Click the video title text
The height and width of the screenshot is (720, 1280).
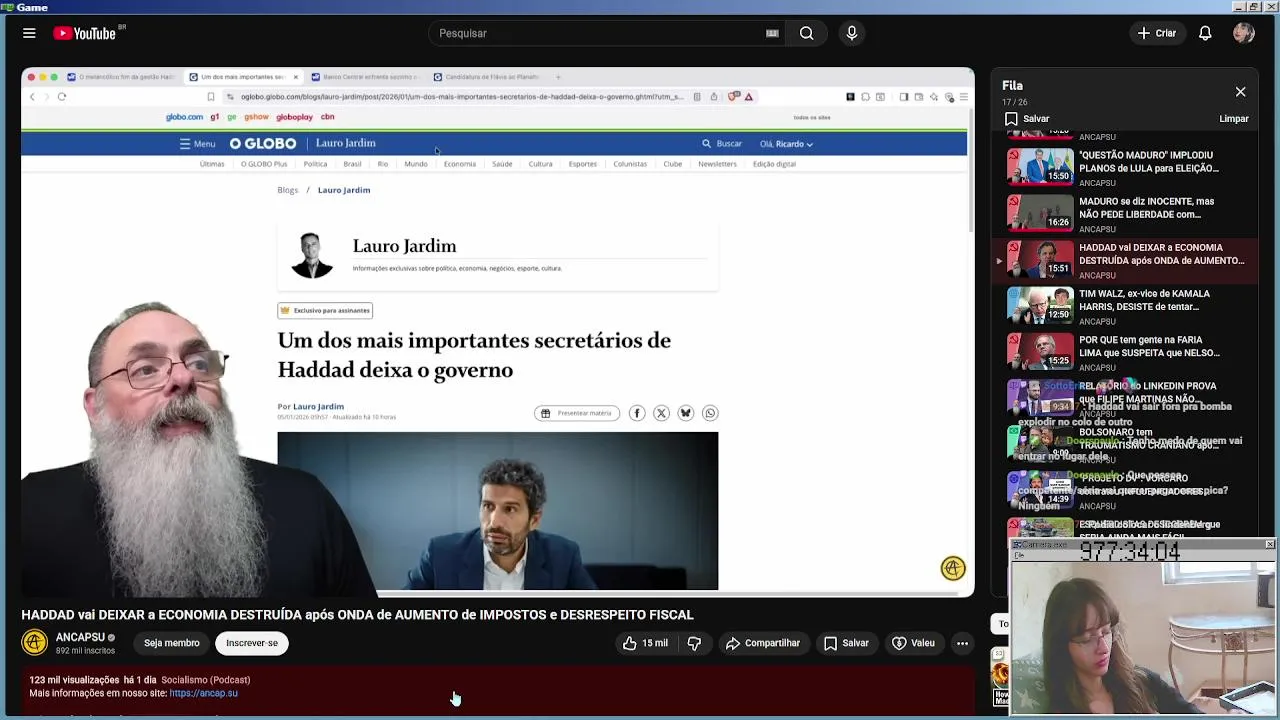click(x=357, y=615)
